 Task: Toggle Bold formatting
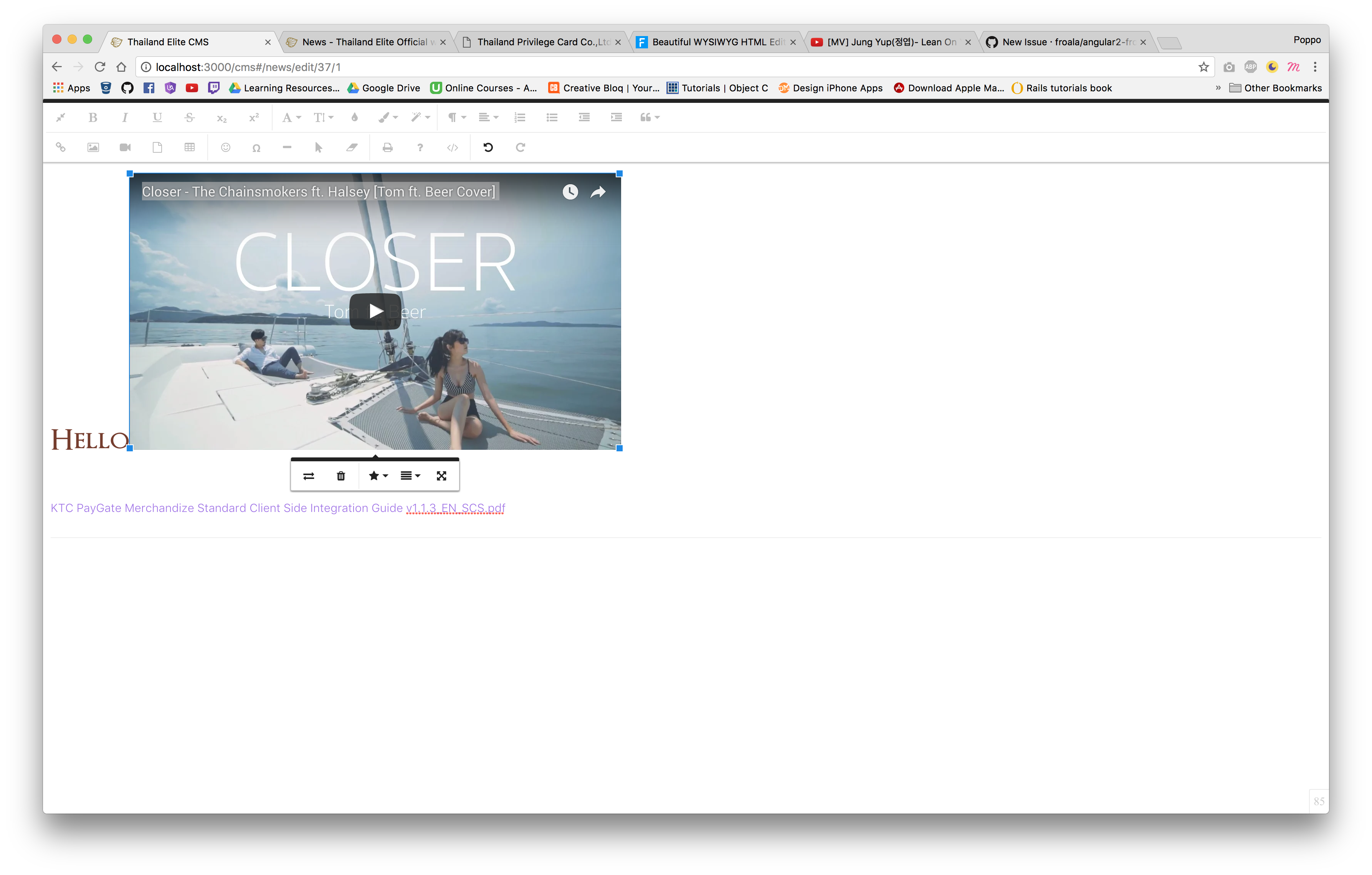point(93,117)
